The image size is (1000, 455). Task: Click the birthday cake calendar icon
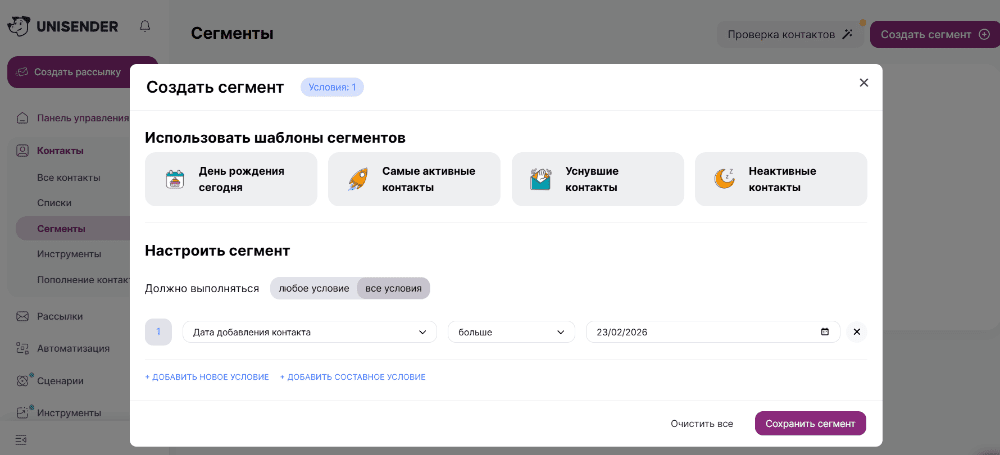click(x=175, y=179)
